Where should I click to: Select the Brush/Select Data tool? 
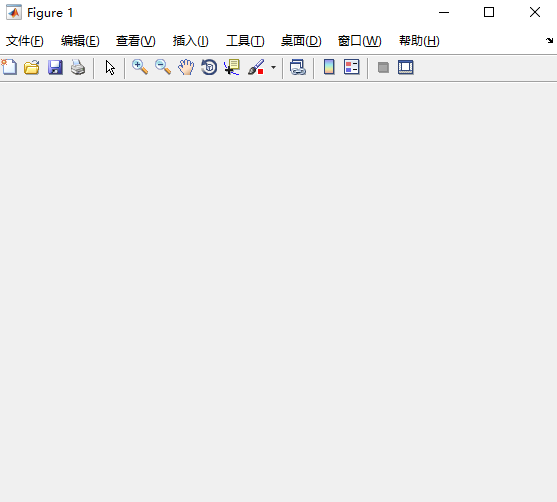point(256,67)
